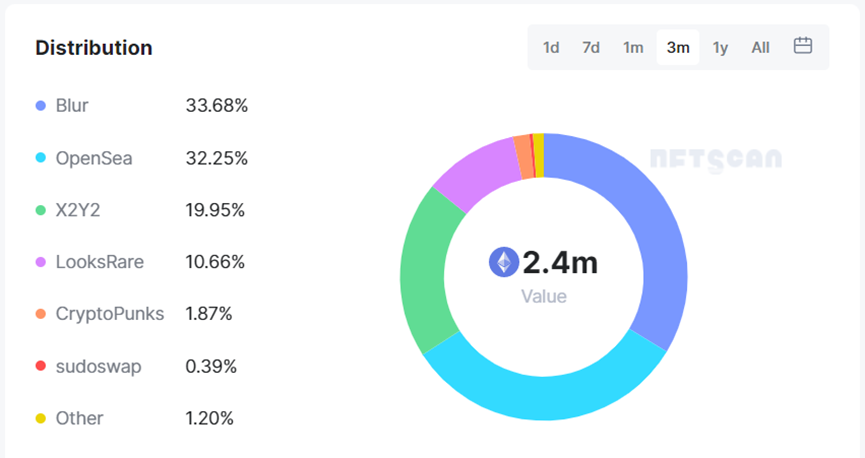Toggle the Blur legend dot

(x=41, y=106)
